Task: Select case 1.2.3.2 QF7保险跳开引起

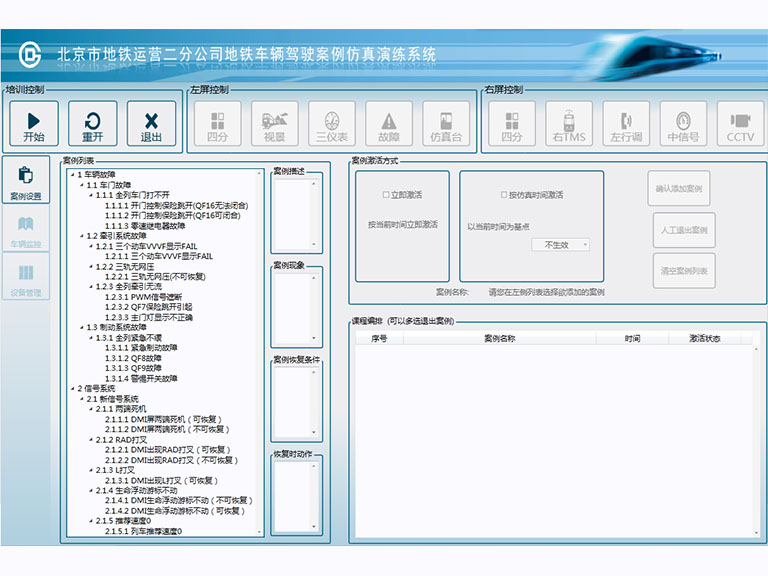Action: (x=148, y=307)
